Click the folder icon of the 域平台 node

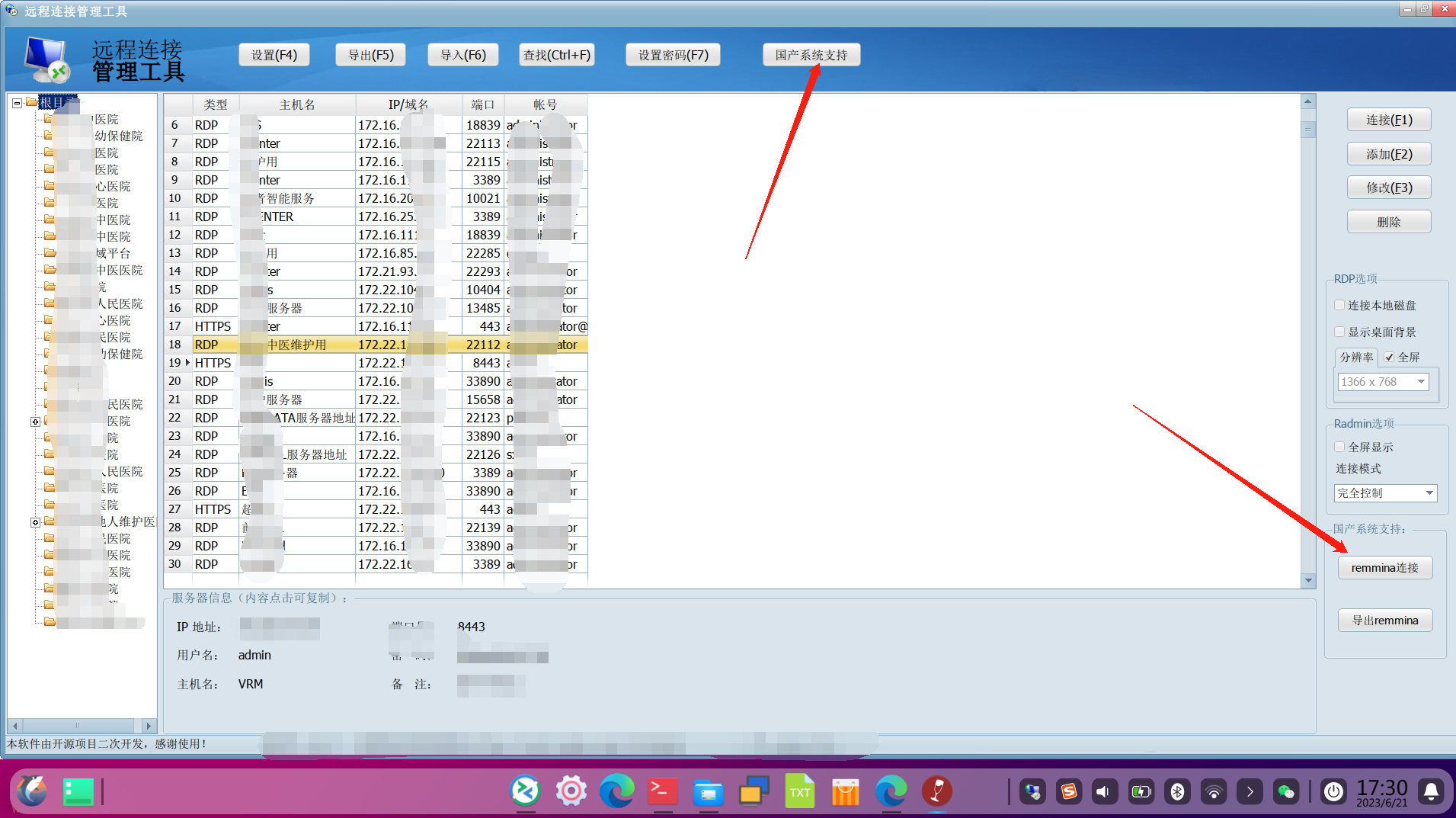pyautogui.click(x=50, y=253)
